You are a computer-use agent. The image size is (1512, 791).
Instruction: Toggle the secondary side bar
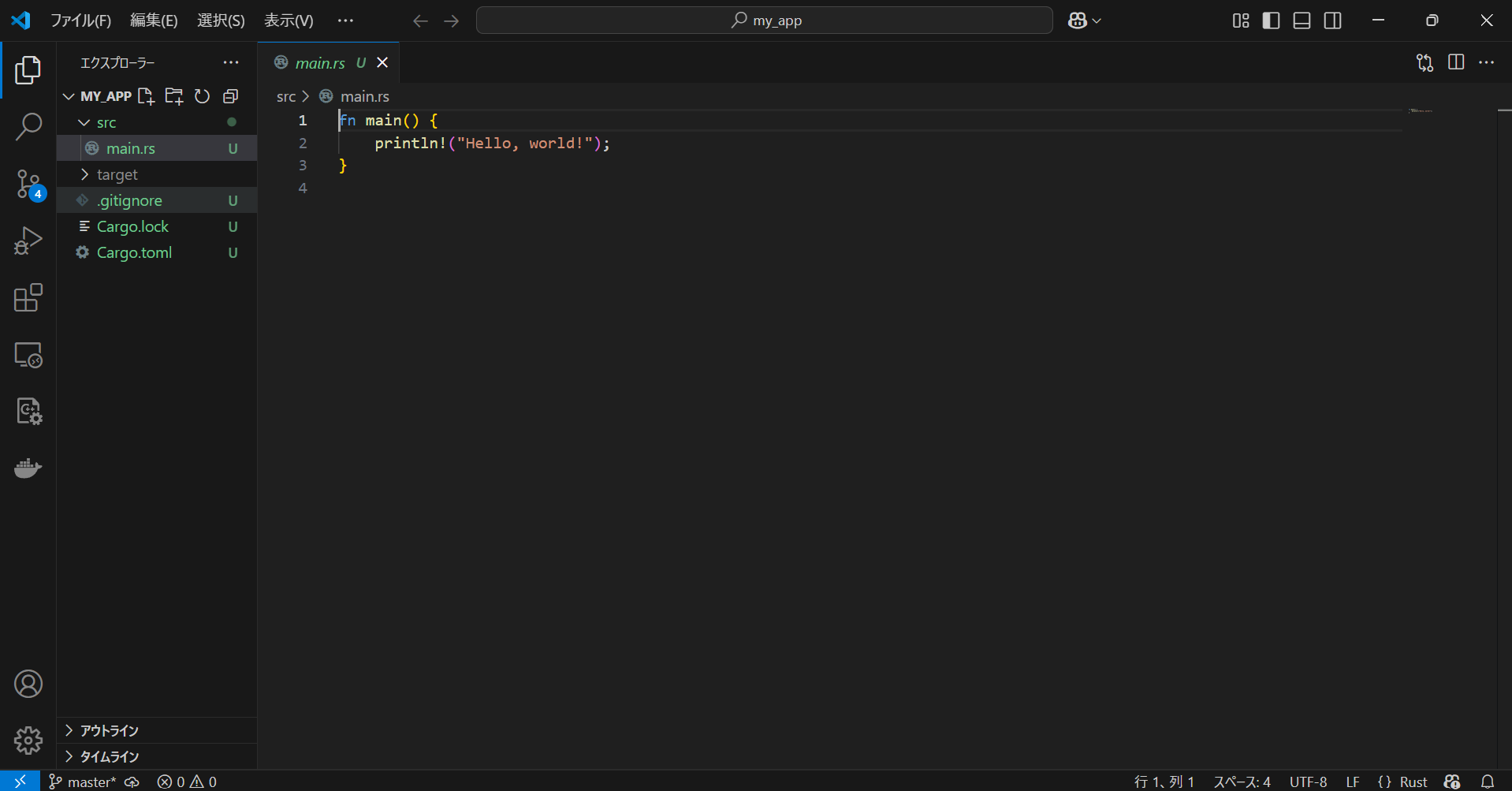tap(1332, 21)
